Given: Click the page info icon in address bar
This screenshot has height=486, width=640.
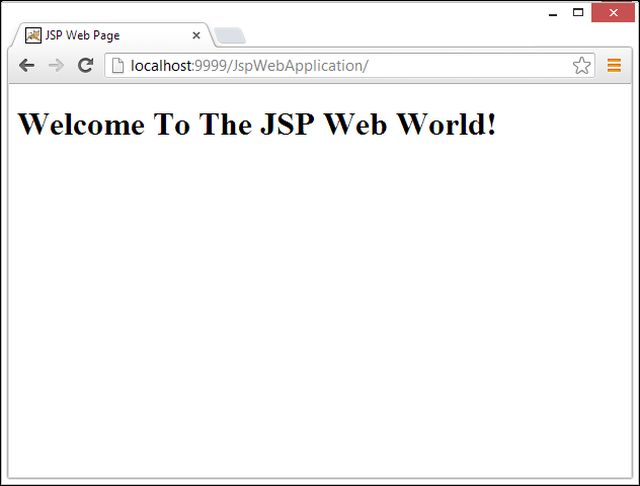Looking at the screenshot, I should tap(118, 65).
